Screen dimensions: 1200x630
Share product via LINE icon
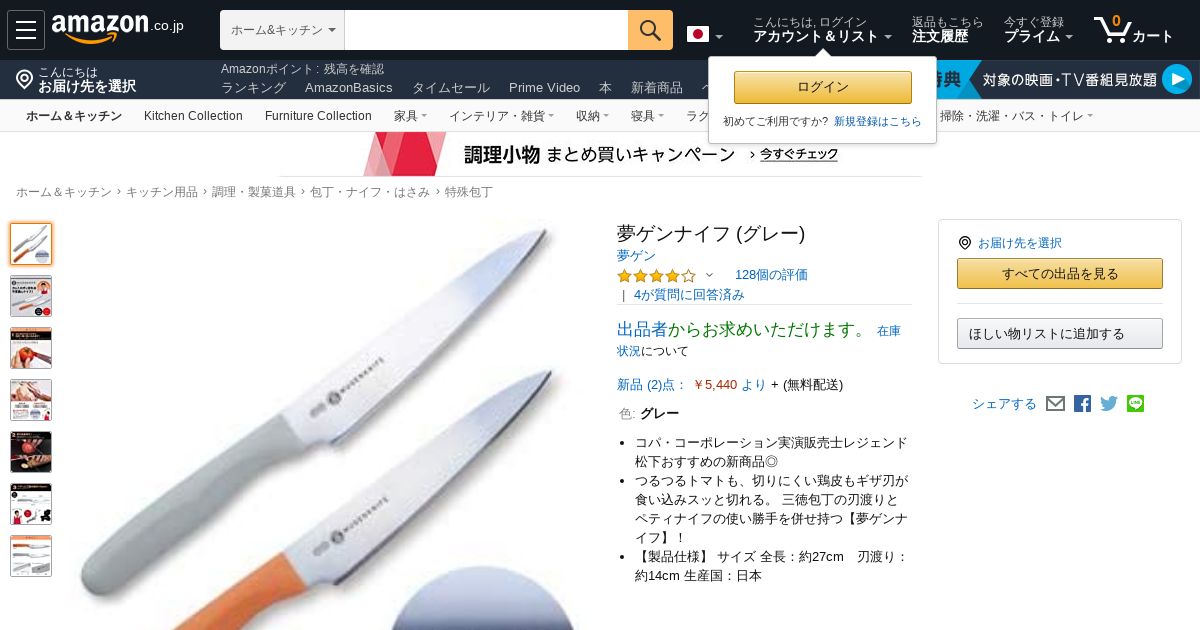point(1135,403)
